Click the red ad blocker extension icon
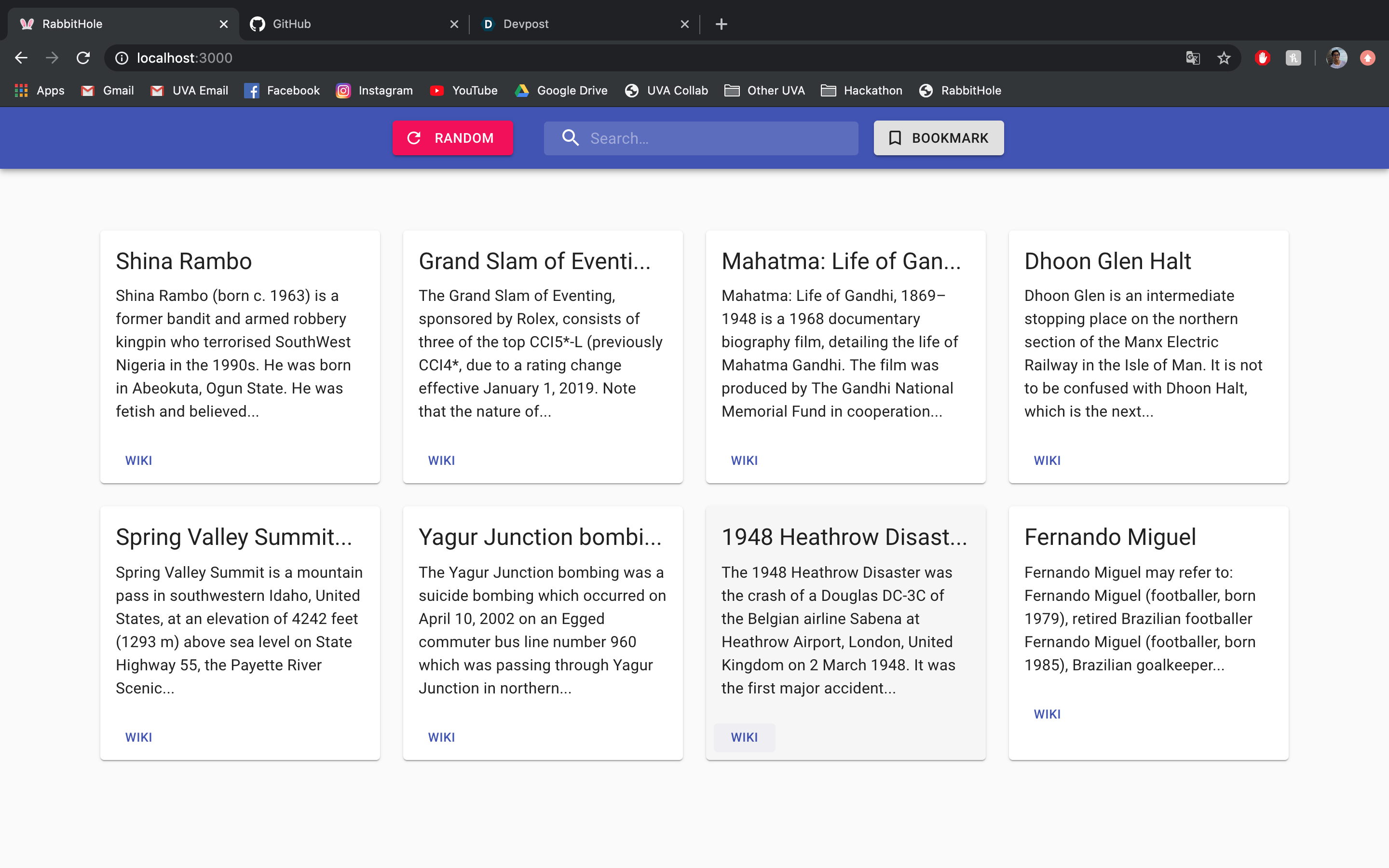 [1262, 58]
